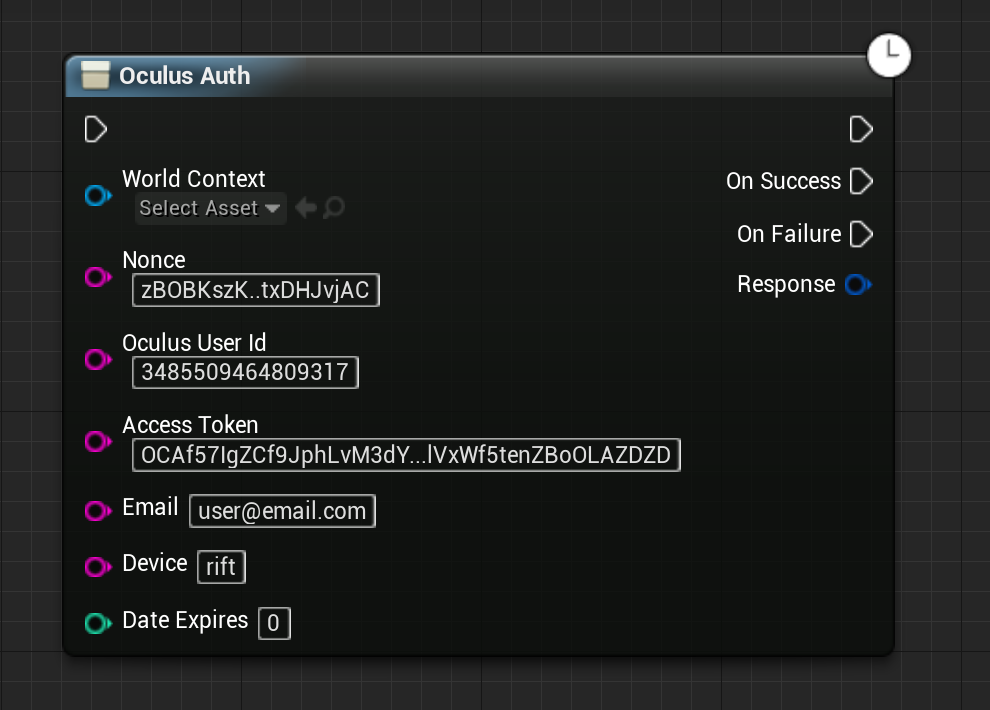Click the input execution pin
Viewport: 990px width, 710px height.
tap(96, 129)
